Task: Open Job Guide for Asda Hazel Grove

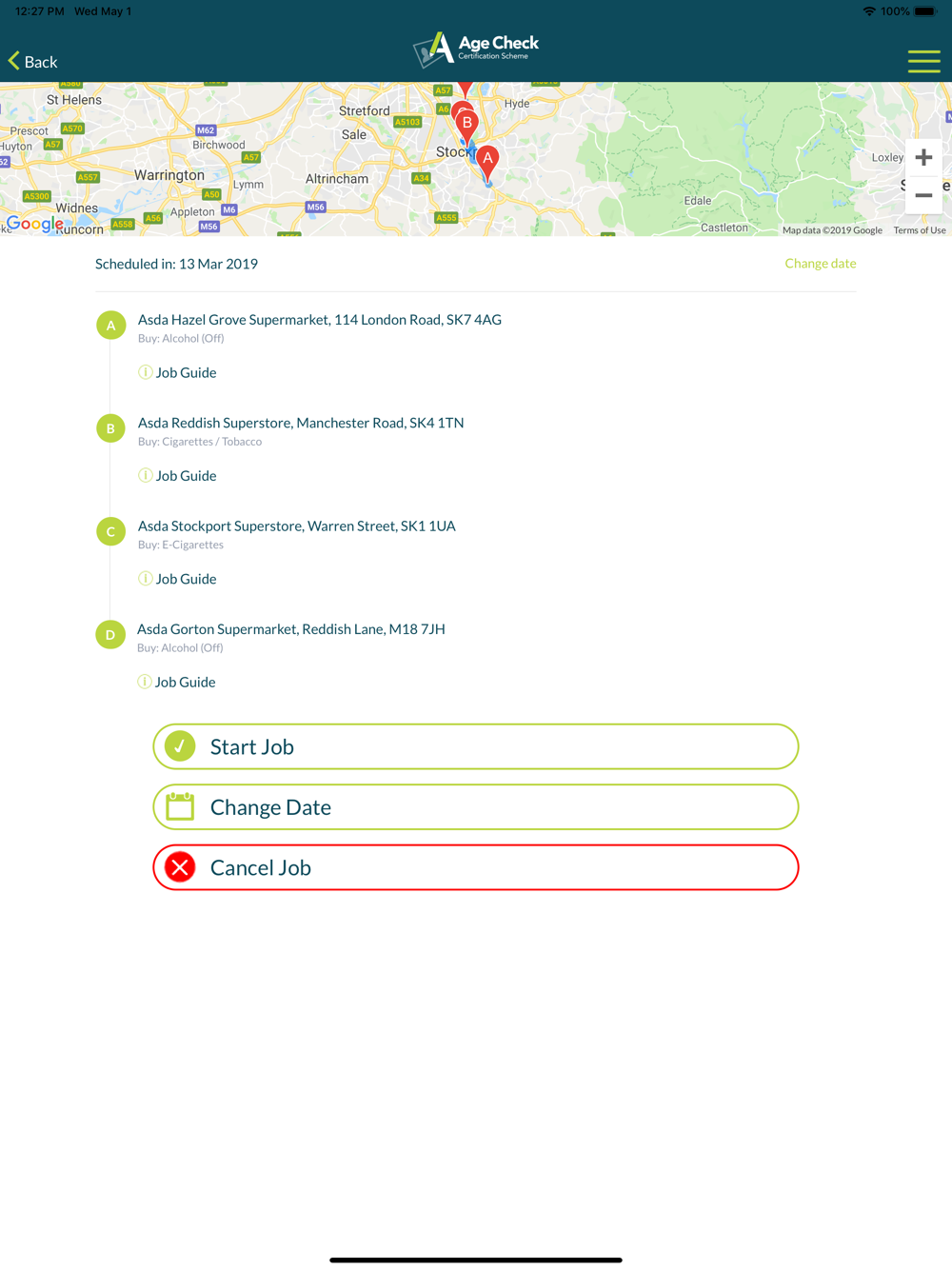Action: click(x=186, y=372)
